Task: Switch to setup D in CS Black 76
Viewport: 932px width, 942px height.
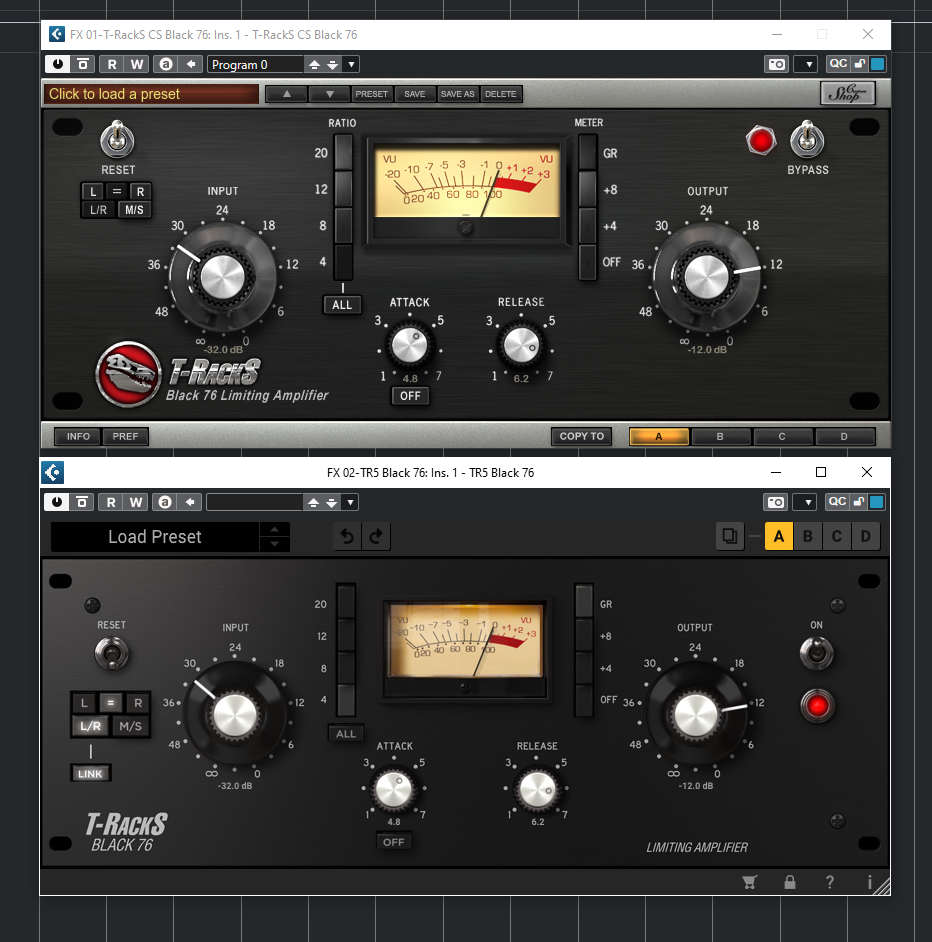Action: click(x=844, y=437)
